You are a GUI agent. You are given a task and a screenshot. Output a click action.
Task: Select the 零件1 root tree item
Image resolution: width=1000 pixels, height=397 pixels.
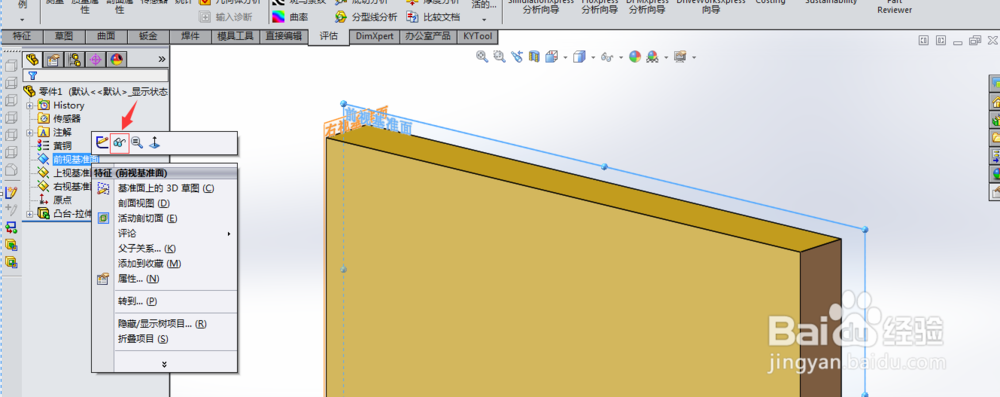coord(96,92)
